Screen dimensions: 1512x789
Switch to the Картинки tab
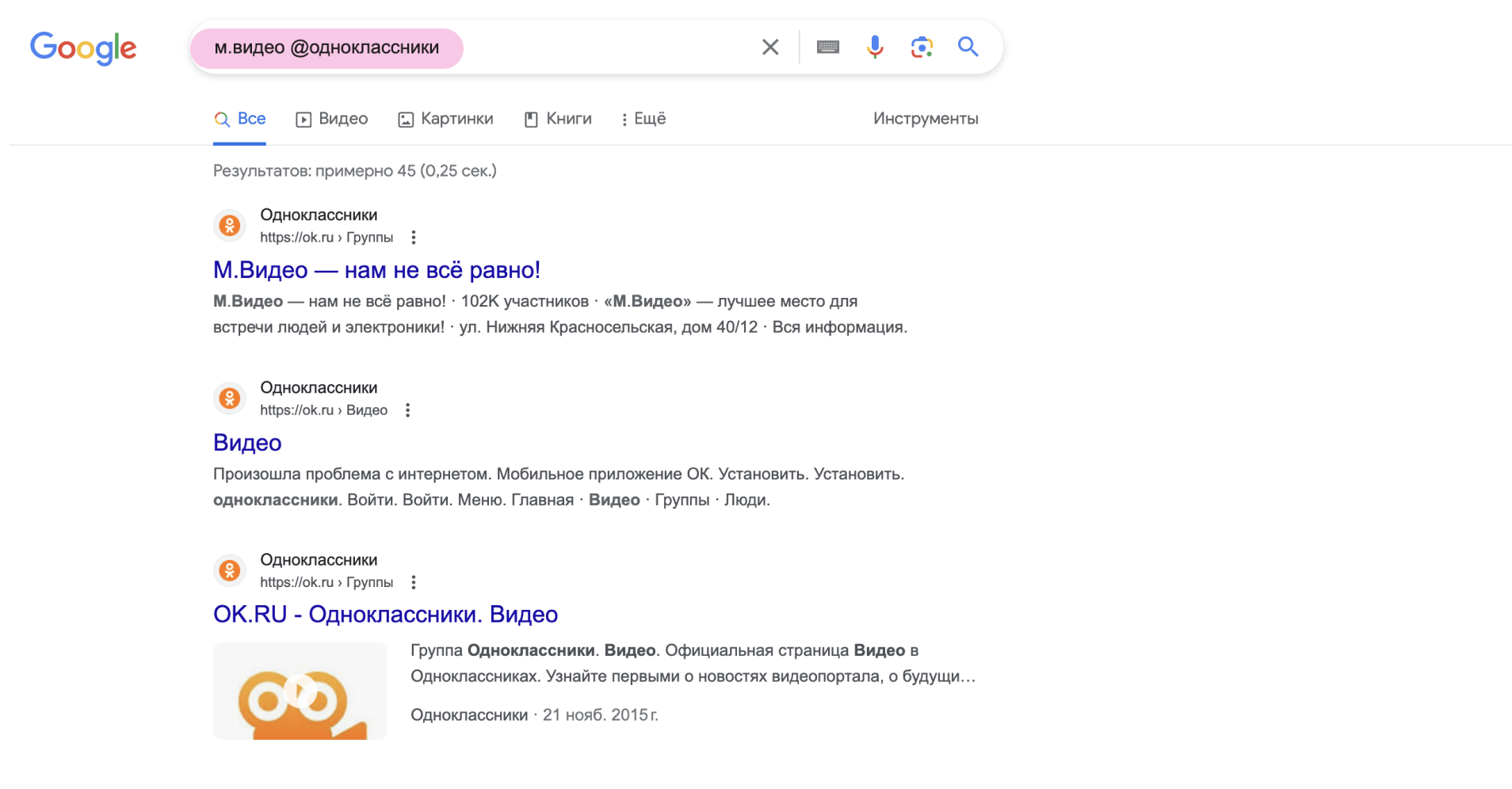tap(445, 119)
